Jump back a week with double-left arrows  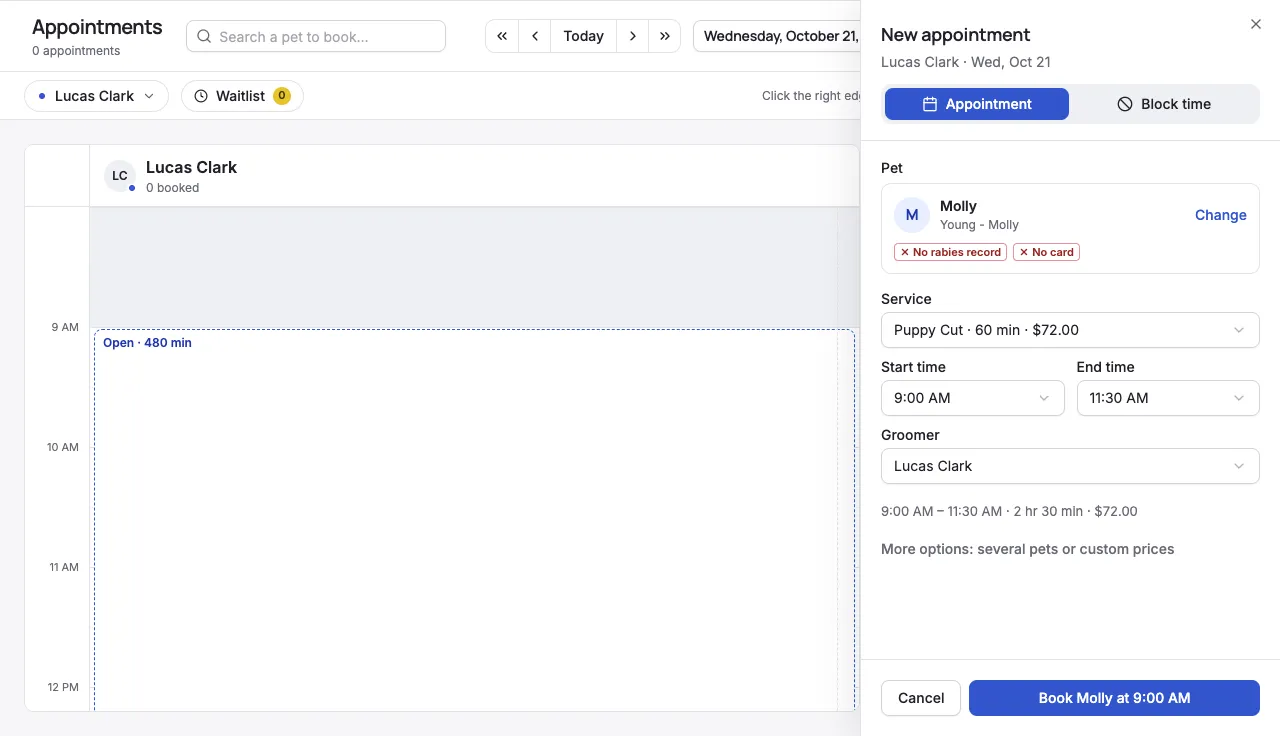click(502, 36)
